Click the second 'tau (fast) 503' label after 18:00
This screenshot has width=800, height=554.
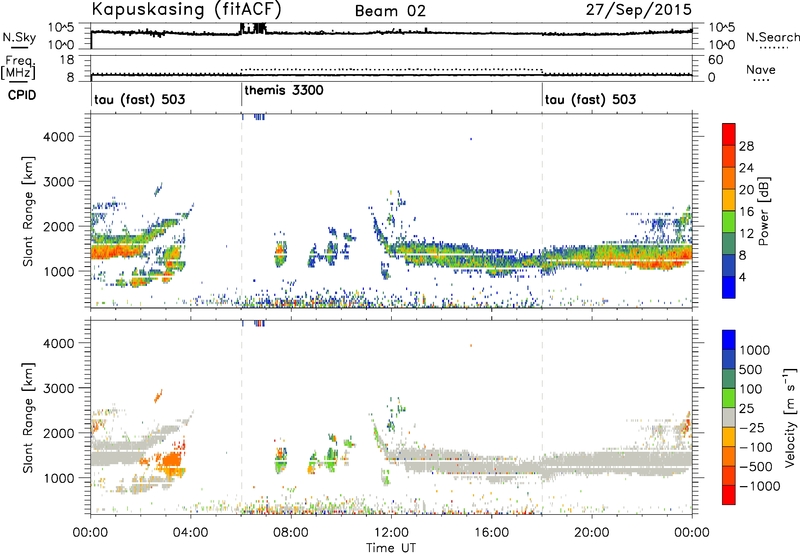pos(590,99)
